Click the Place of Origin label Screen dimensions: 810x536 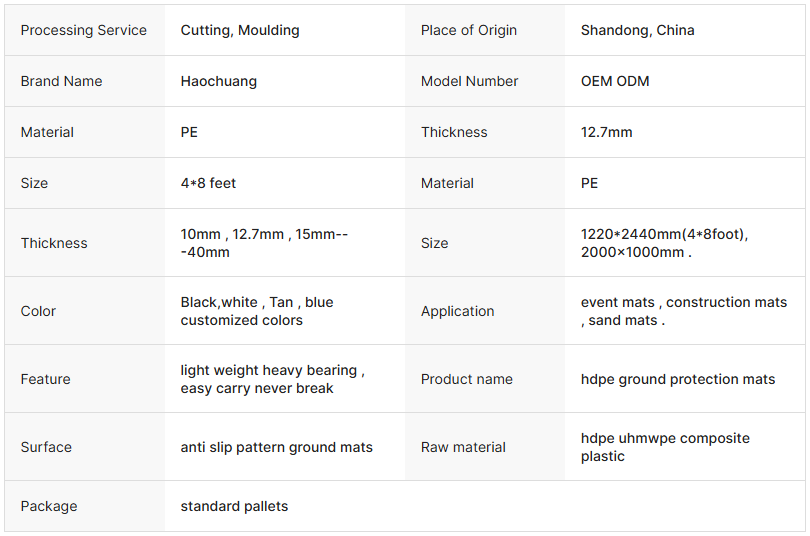[x=469, y=30]
